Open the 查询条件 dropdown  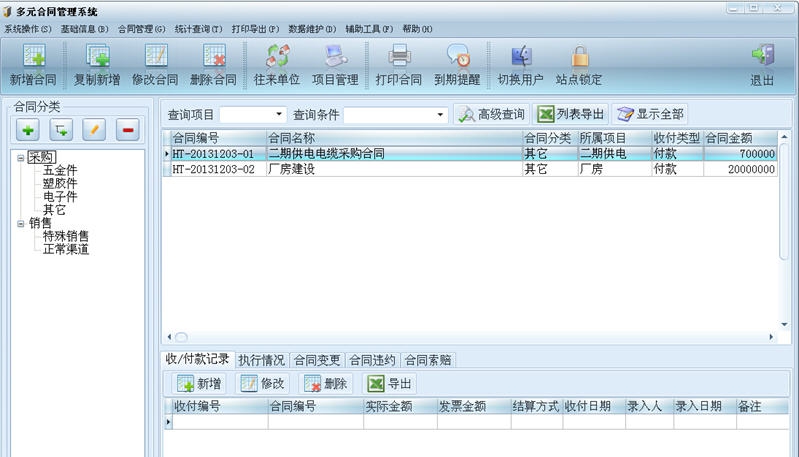pos(440,114)
